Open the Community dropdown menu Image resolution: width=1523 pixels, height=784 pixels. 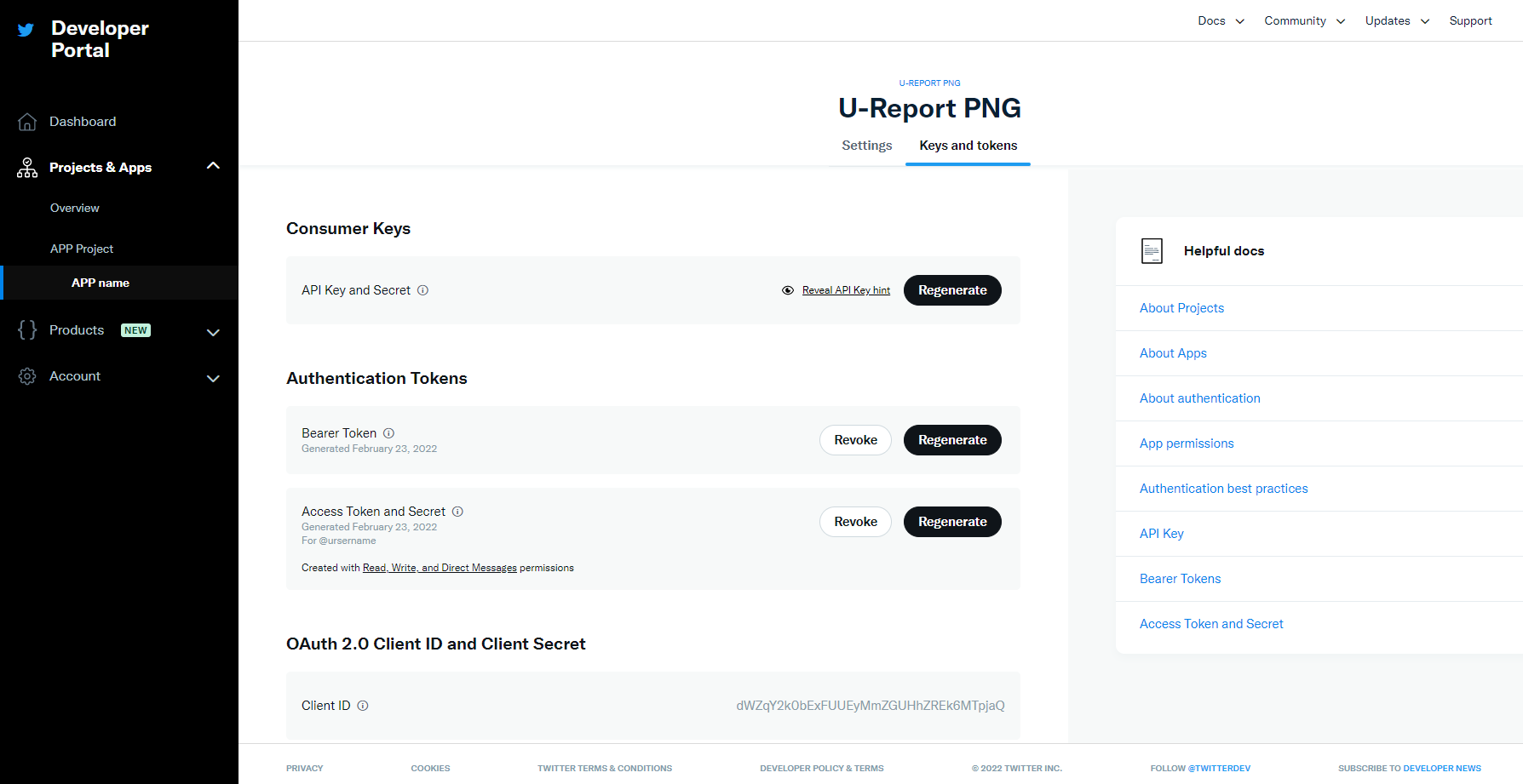tap(1304, 21)
